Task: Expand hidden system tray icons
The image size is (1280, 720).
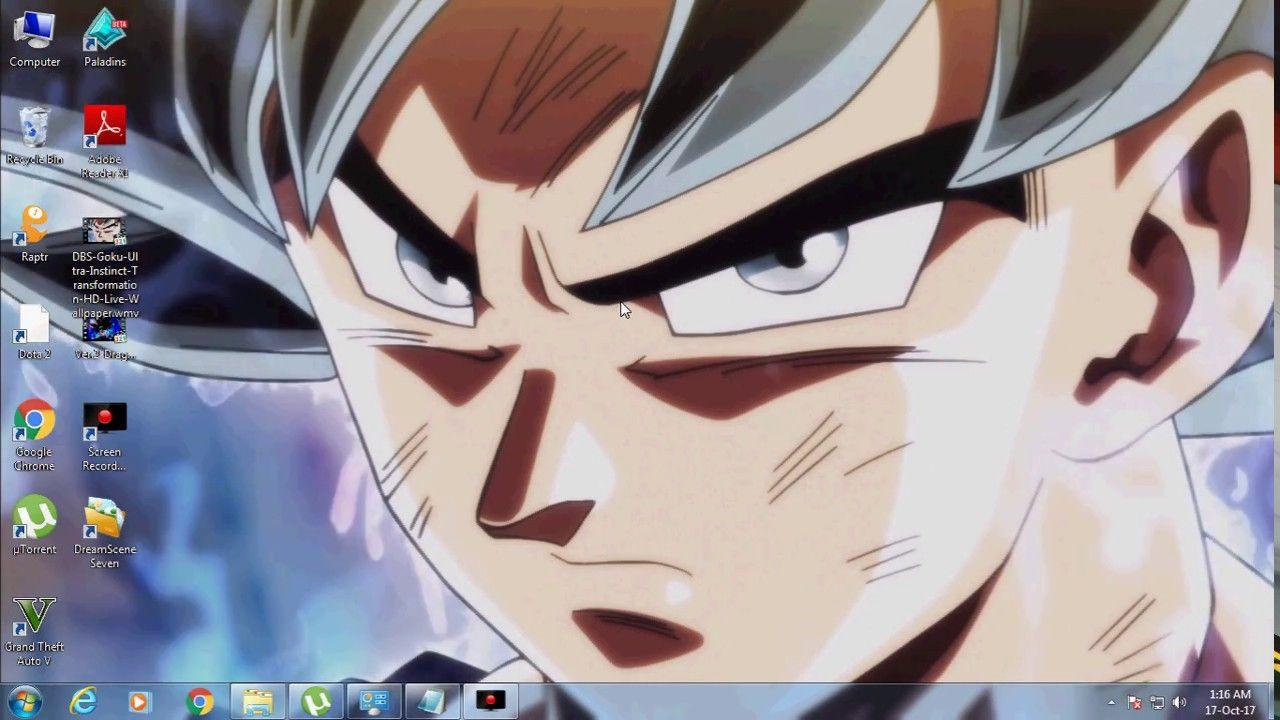Action: 1112,702
